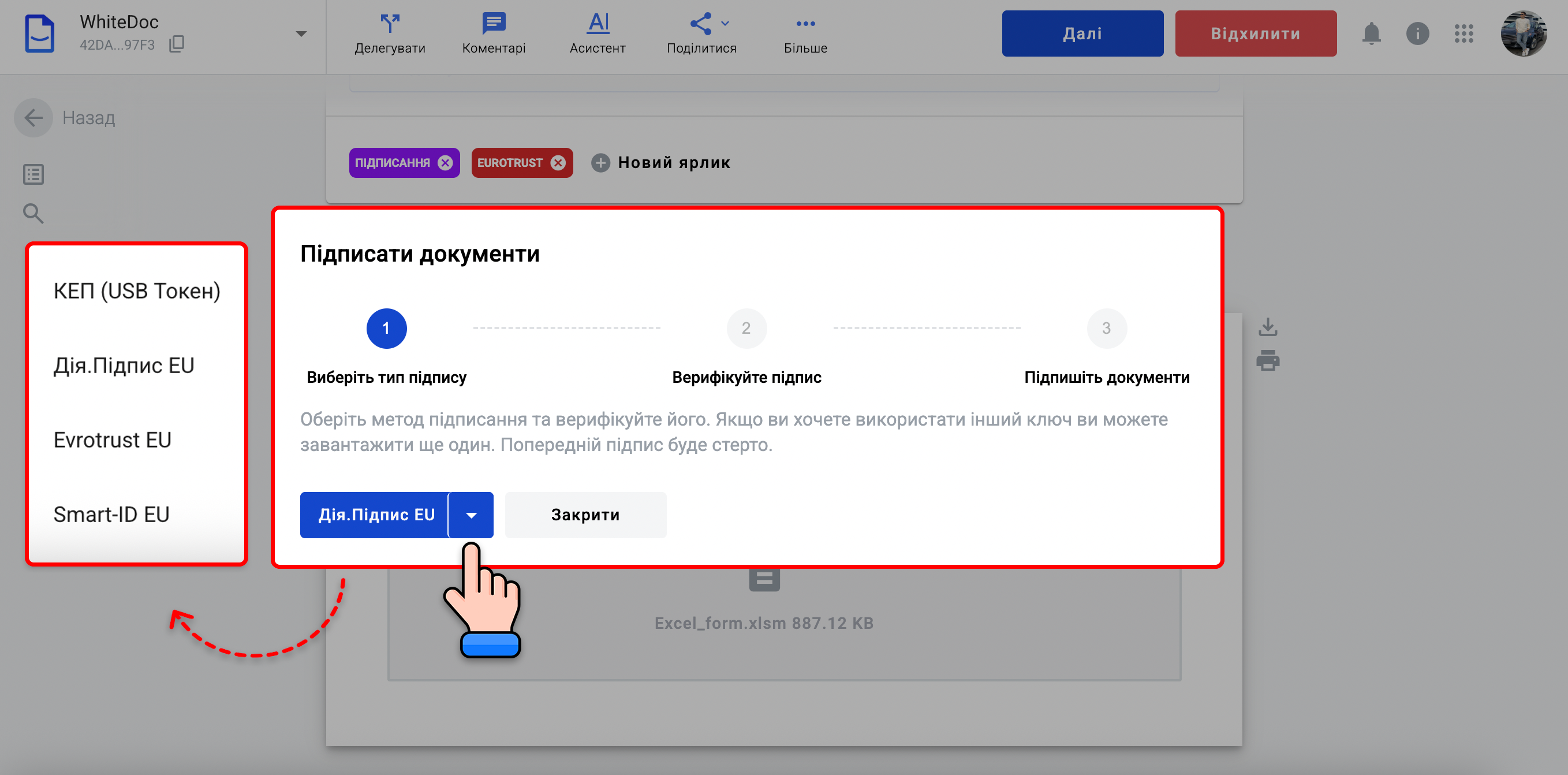Expand the WhiteDoc document dropdown

point(301,34)
